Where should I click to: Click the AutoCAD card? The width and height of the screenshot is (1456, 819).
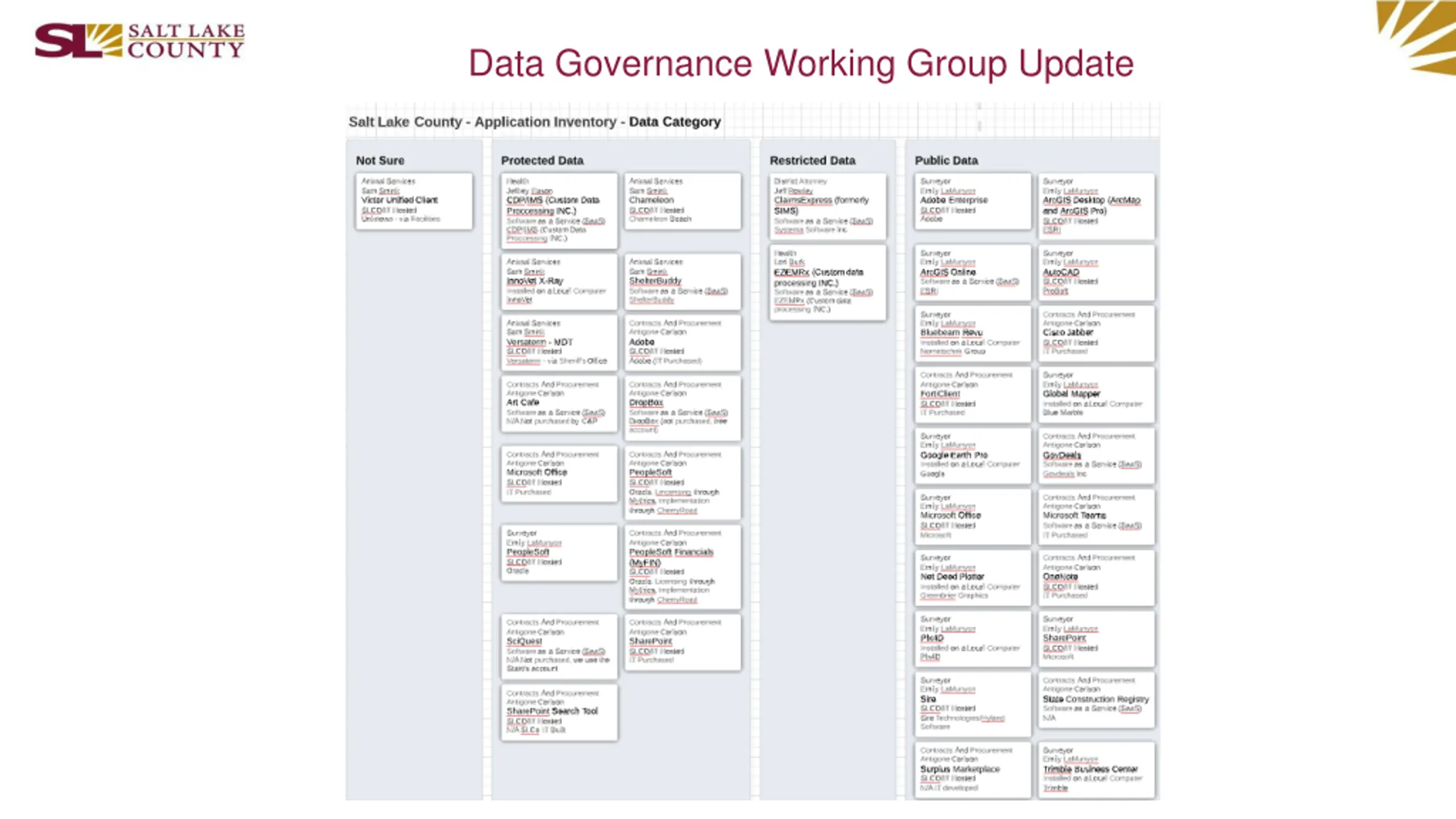pos(1097,273)
